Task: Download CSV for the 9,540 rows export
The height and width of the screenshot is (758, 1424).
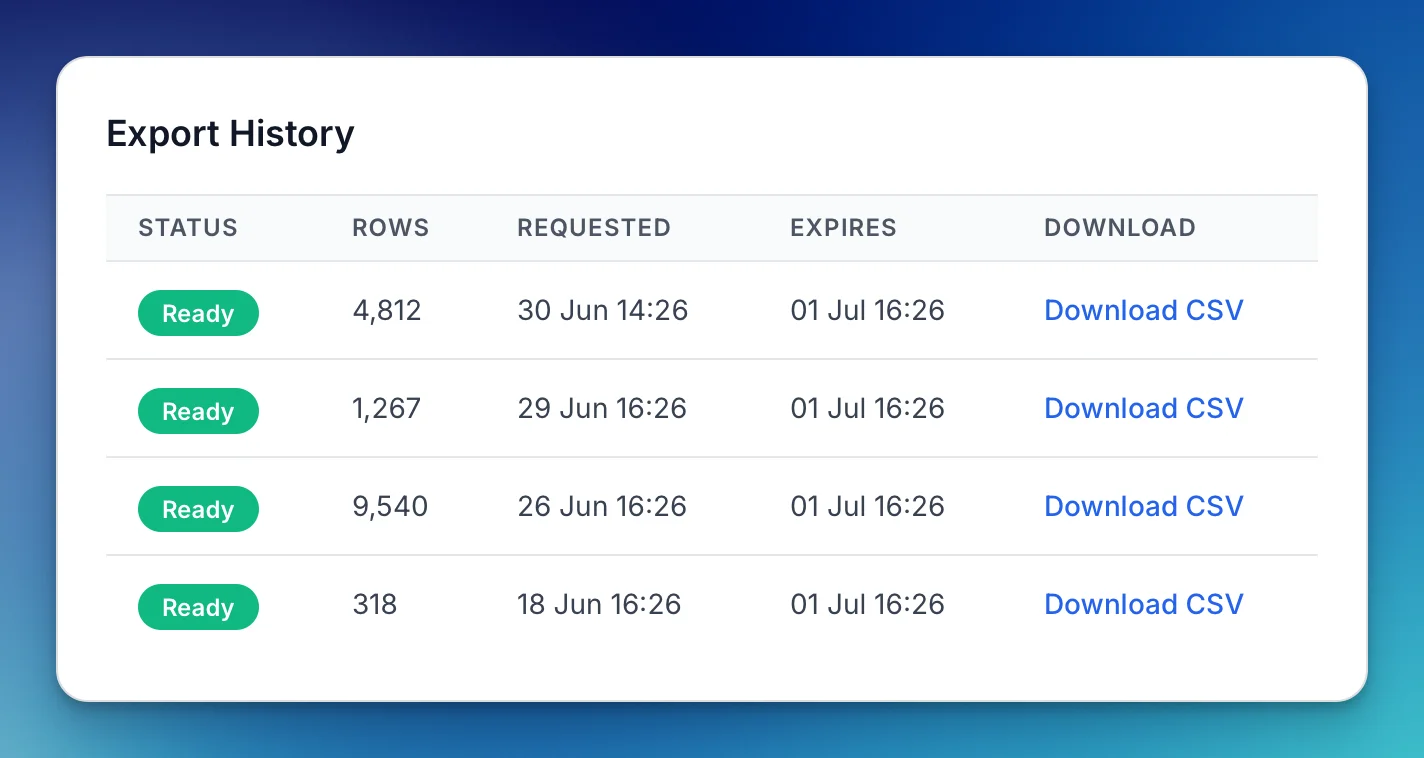Action: pyautogui.click(x=1143, y=506)
